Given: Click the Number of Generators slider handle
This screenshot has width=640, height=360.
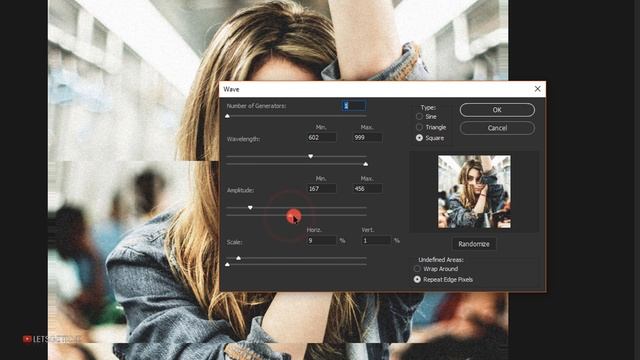Looking at the screenshot, I should [x=228, y=116].
